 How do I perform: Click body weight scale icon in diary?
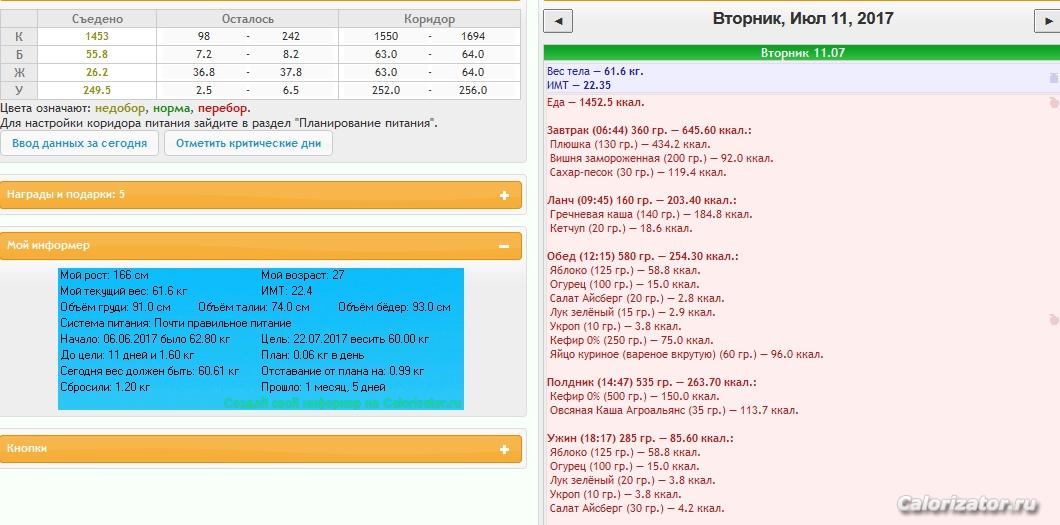pos(1053,78)
